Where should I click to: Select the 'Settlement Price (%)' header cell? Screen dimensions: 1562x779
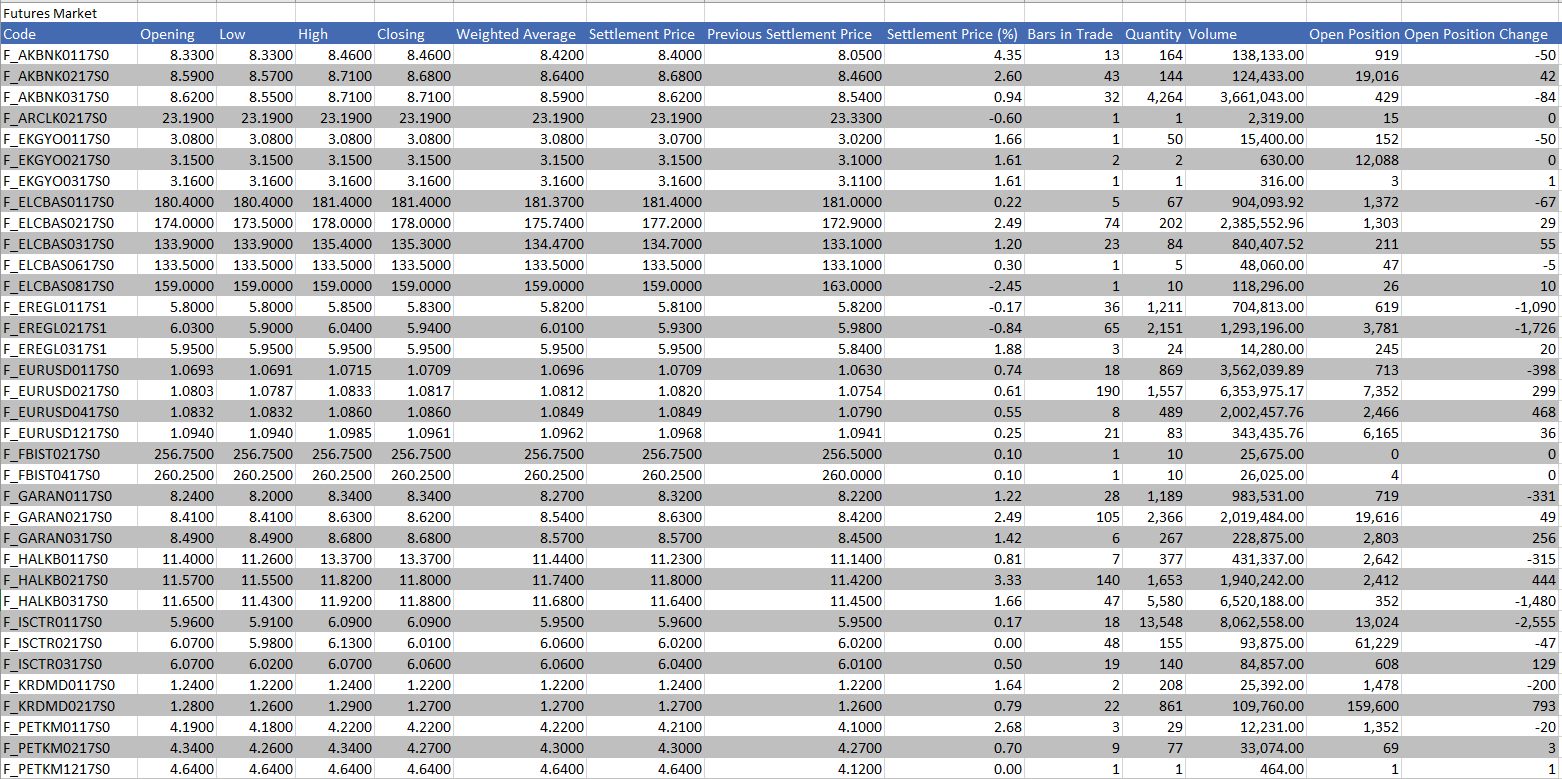coord(954,34)
